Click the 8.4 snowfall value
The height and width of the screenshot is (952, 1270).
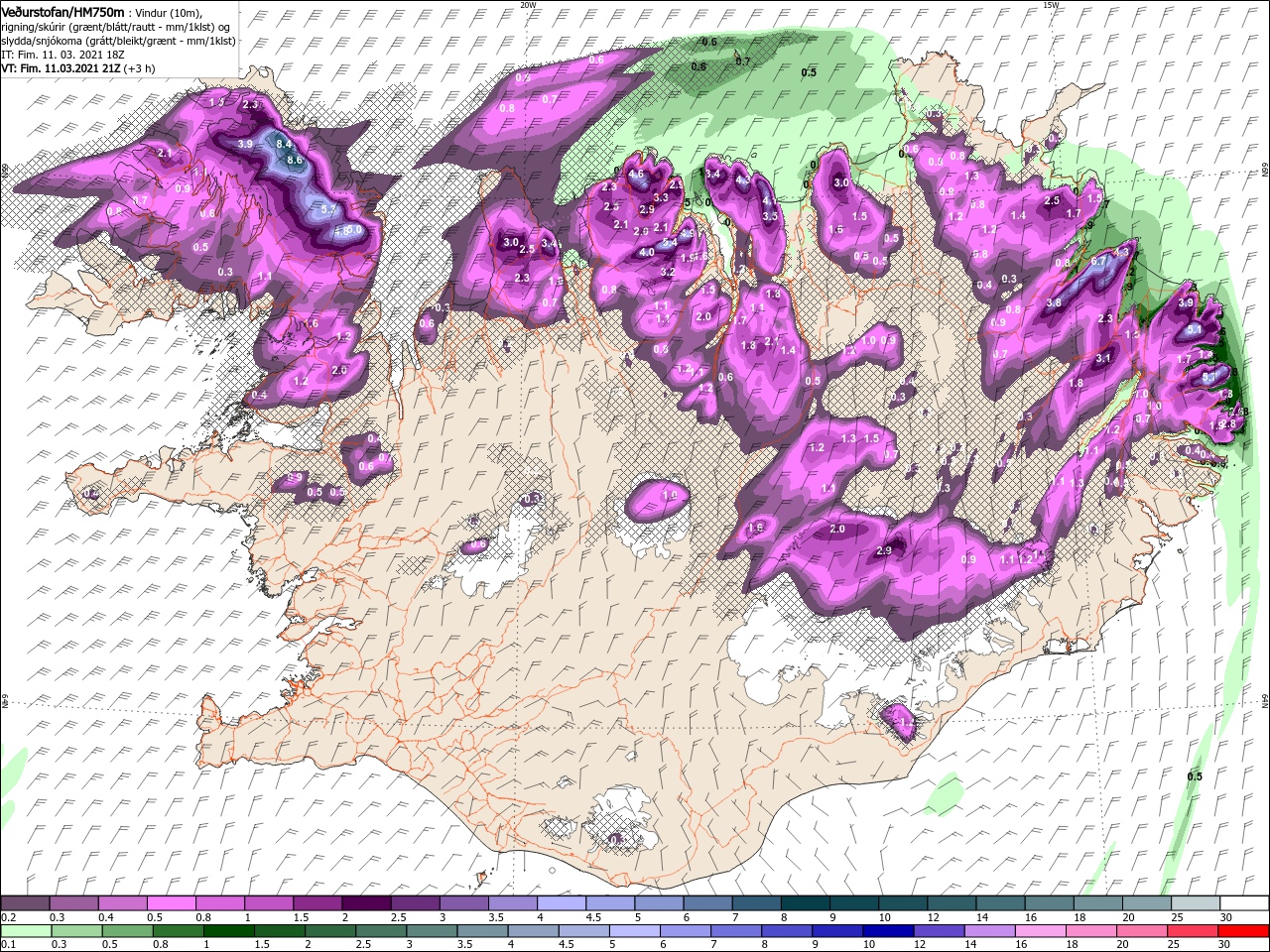pos(284,145)
